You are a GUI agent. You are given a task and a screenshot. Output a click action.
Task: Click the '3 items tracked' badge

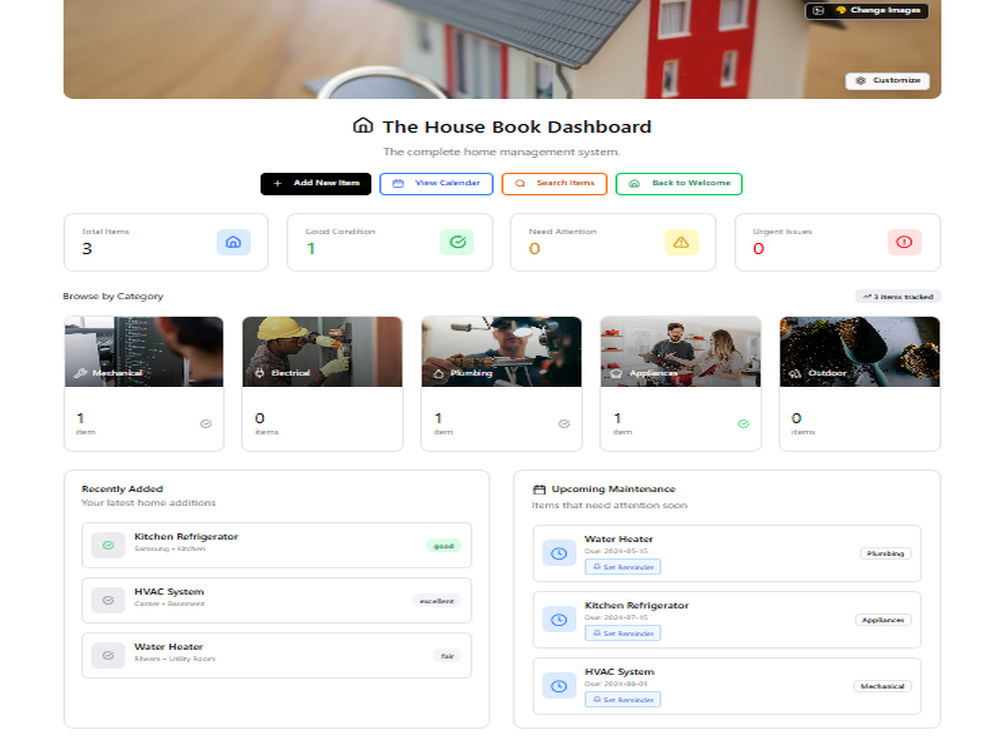click(x=898, y=297)
